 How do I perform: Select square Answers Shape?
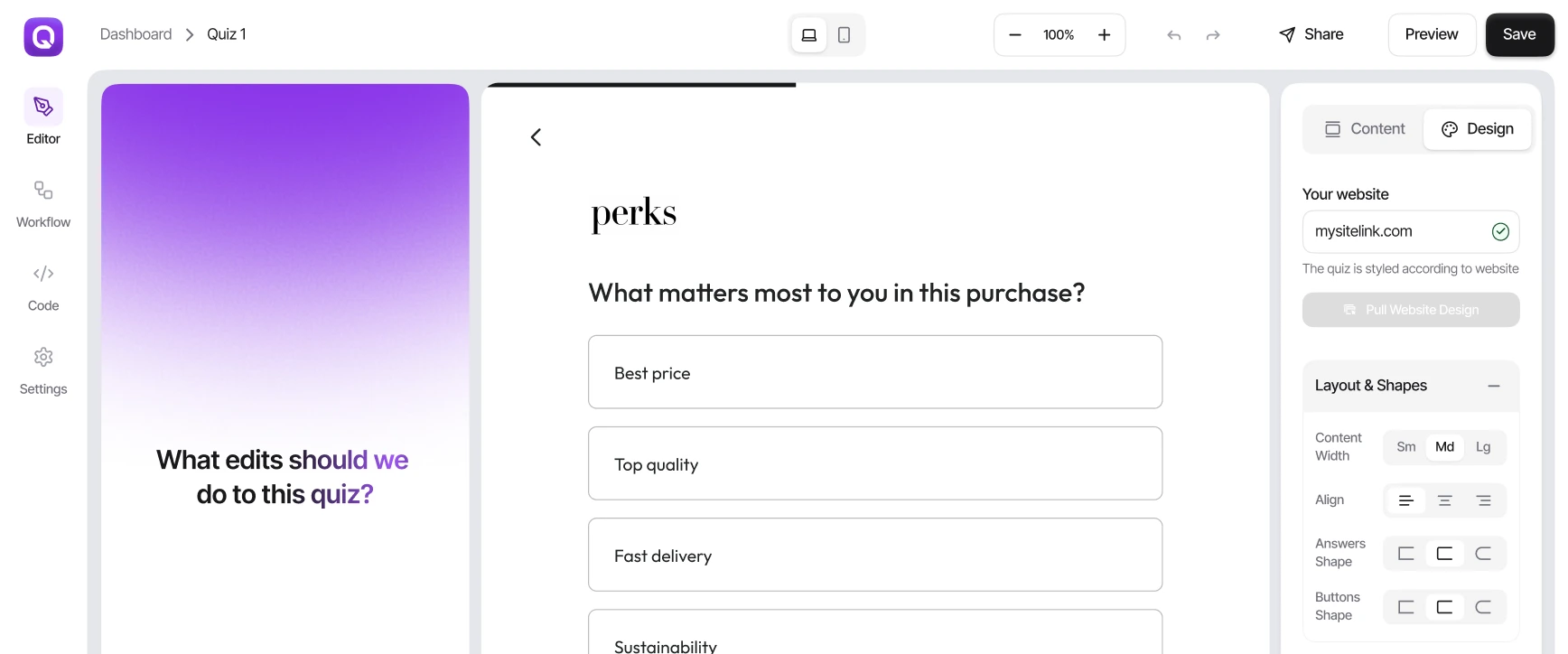point(1405,554)
